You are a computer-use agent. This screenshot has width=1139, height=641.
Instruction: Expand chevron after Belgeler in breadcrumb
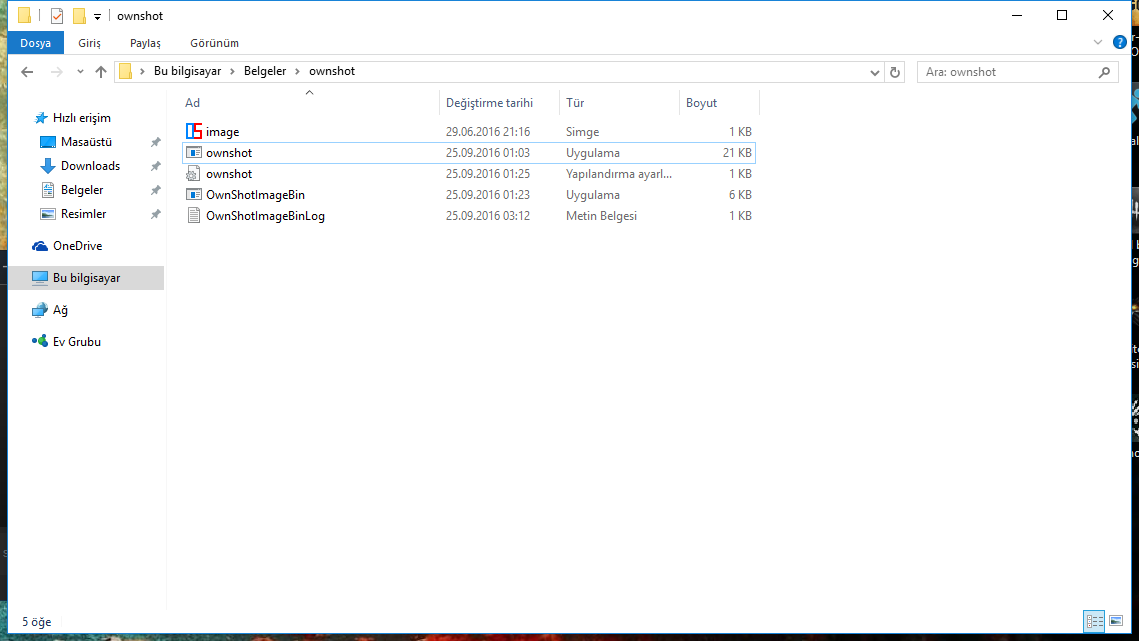297,71
